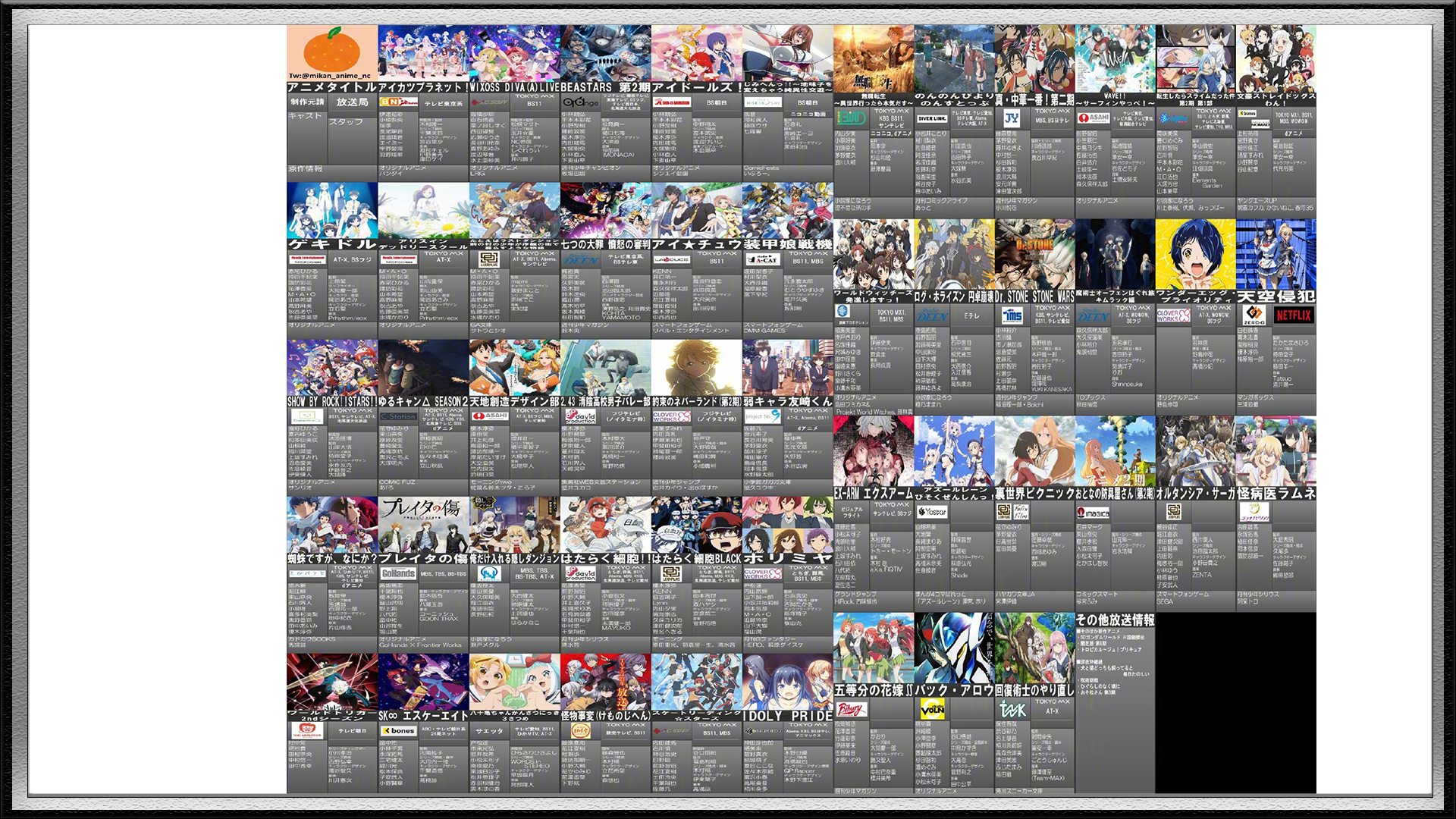Click the Yostar logo under アズールレーン
The image size is (1456, 819).
click(932, 512)
